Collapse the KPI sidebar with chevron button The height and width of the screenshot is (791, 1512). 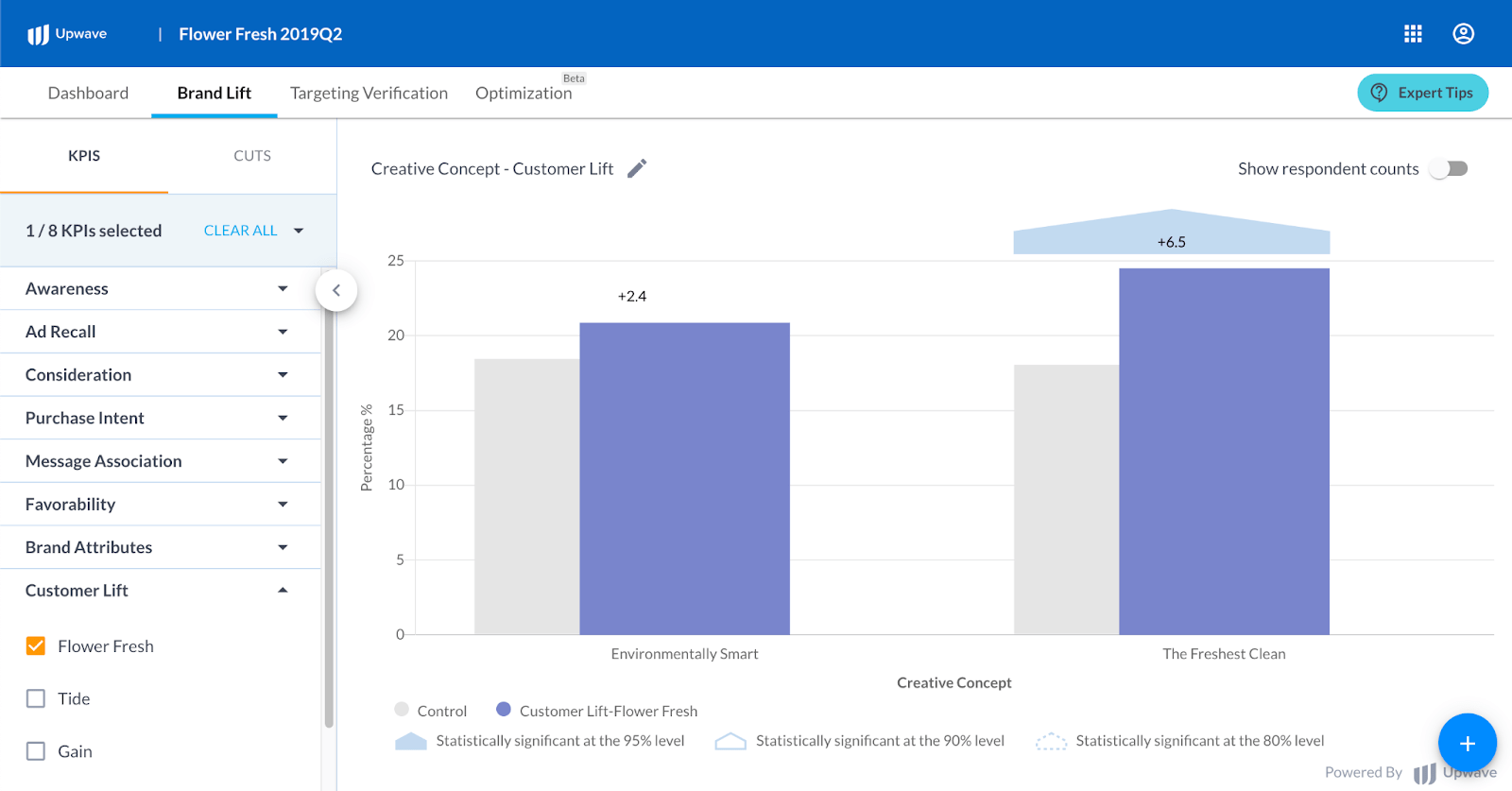[336, 290]
